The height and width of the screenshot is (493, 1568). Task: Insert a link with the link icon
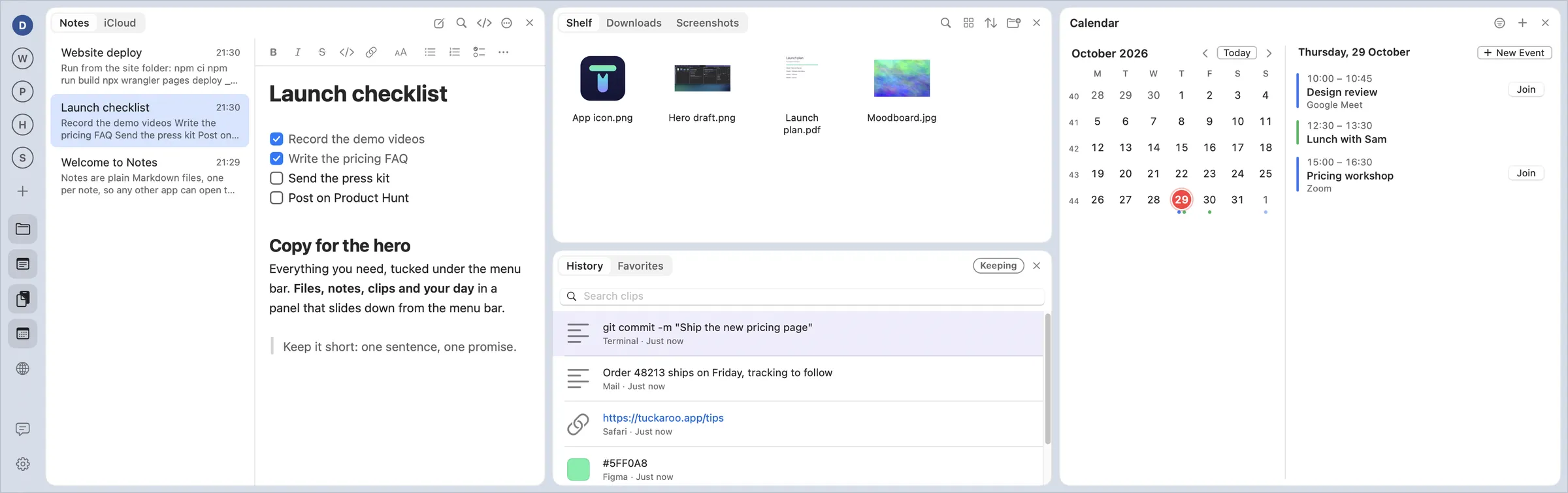pyautogui.click(x=371, y=52)
